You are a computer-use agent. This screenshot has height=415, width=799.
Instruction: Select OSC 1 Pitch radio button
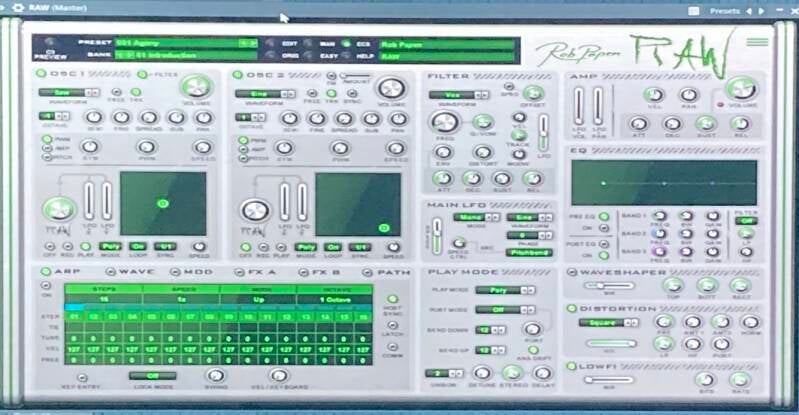pyautogui.click(x=47, y=157)
